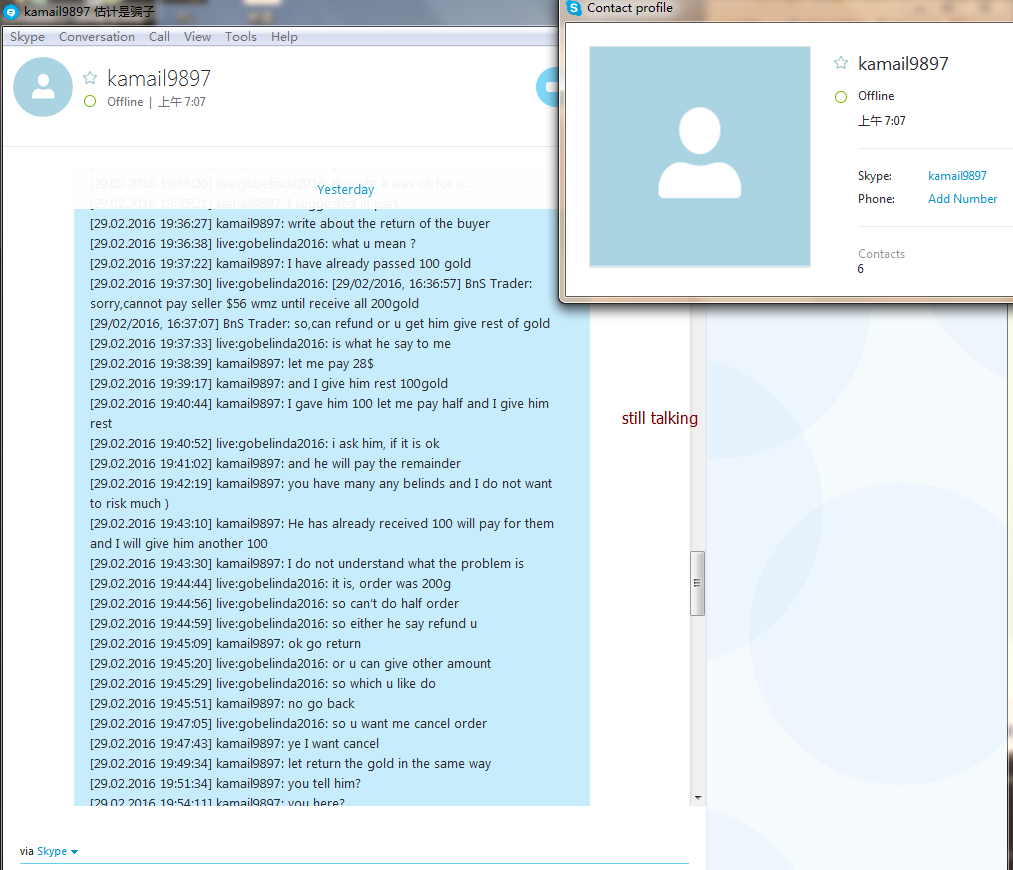
Task: Open the Tools menu
Action: point(240,37)
